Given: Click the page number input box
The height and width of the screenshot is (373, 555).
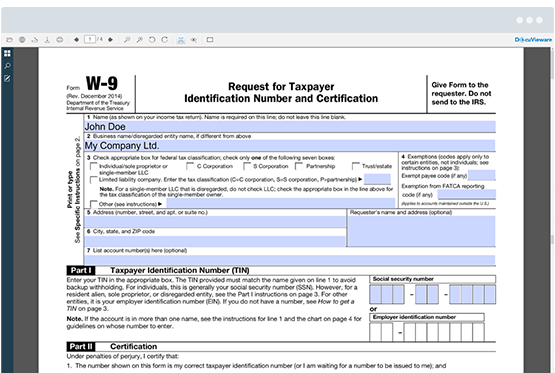Looking at the screenshot, I should (90, 39).
